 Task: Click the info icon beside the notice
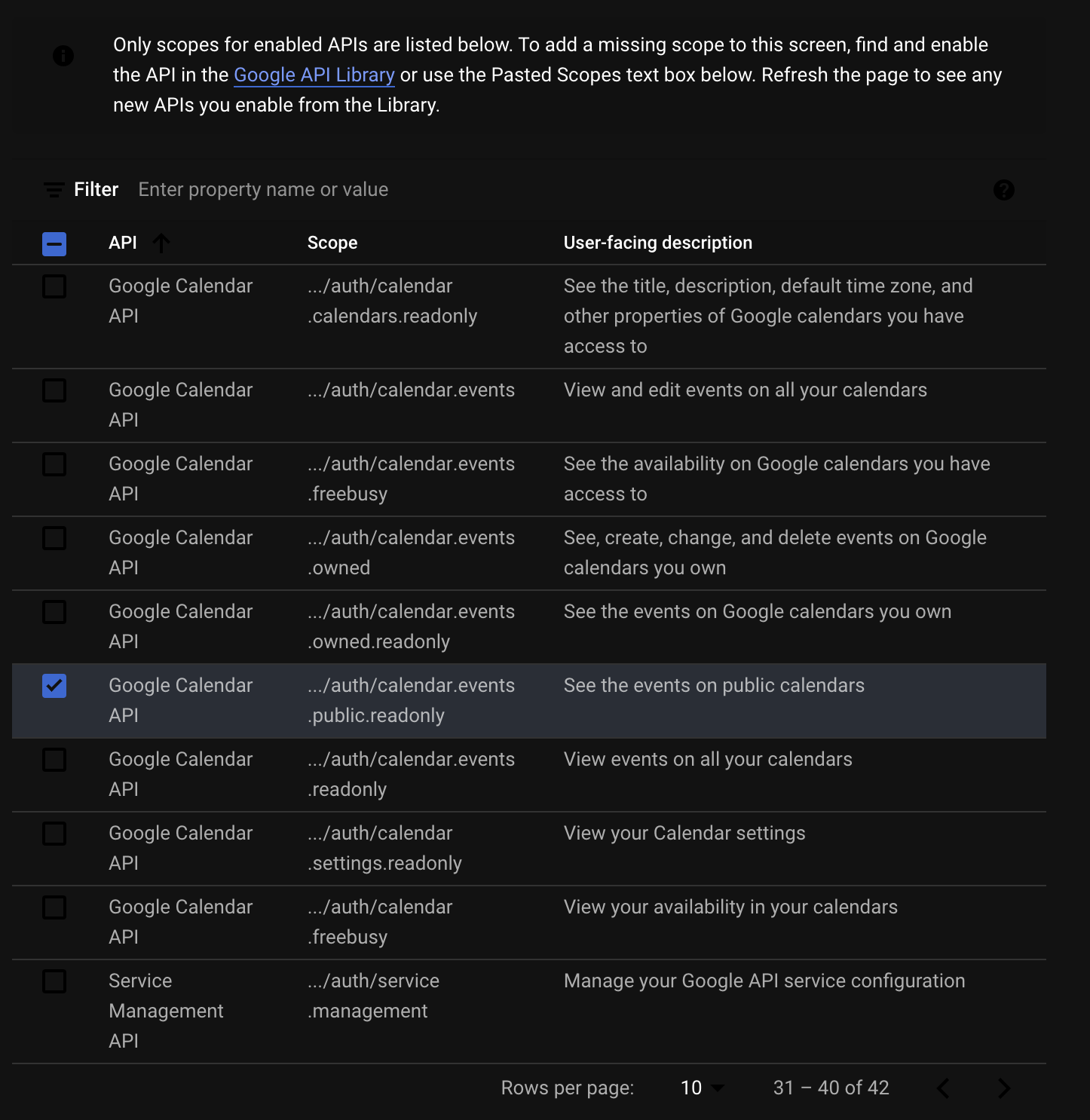pos(63,56)
